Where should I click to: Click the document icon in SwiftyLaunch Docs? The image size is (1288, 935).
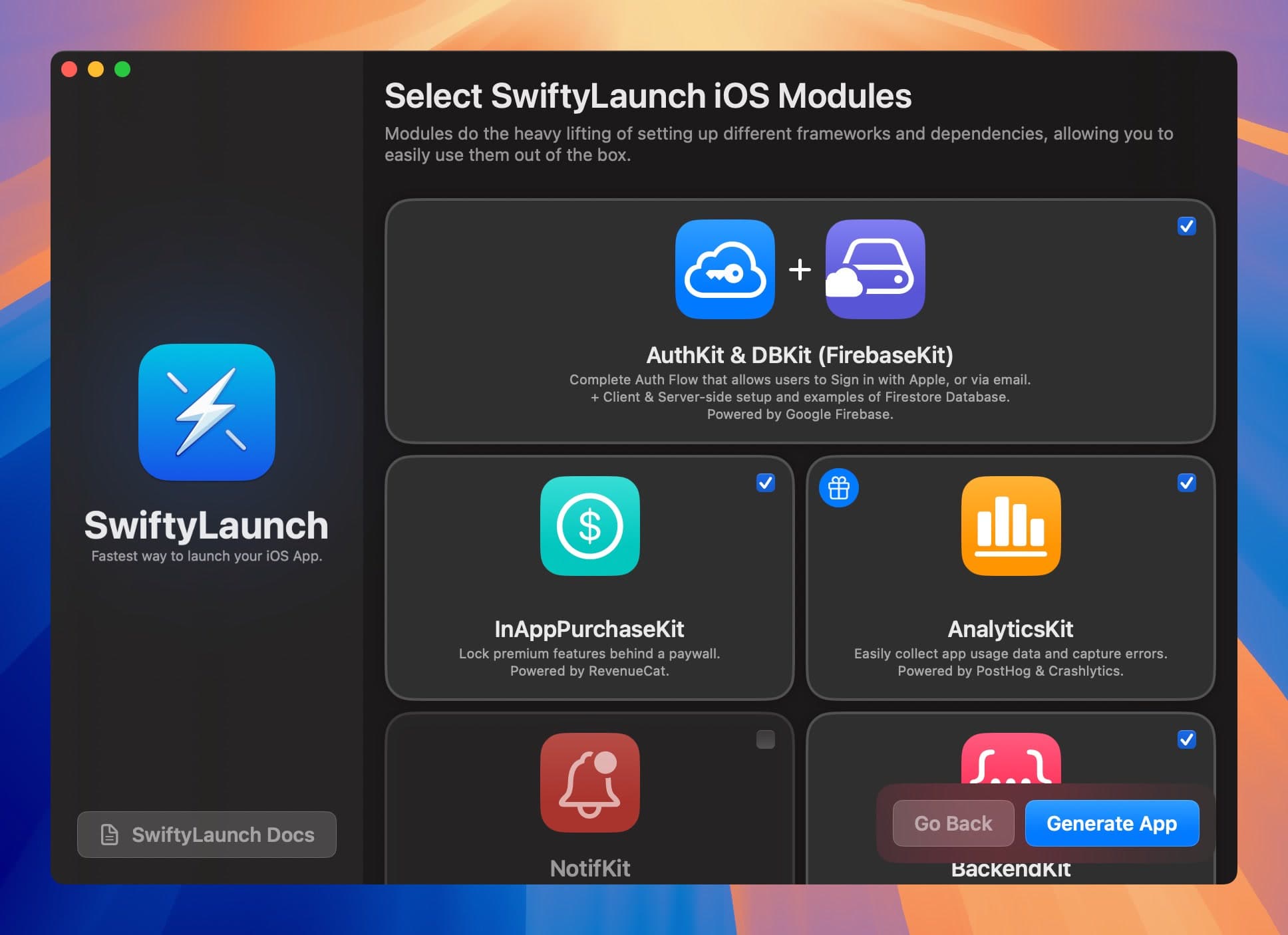pyautogui.click(x=109, y=835)
